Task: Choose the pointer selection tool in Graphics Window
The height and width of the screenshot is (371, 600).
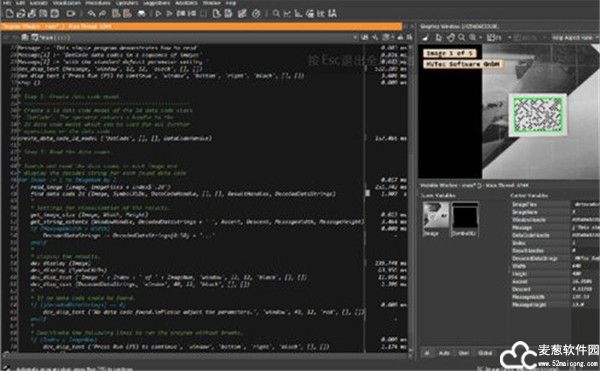Action: [439, 37]
